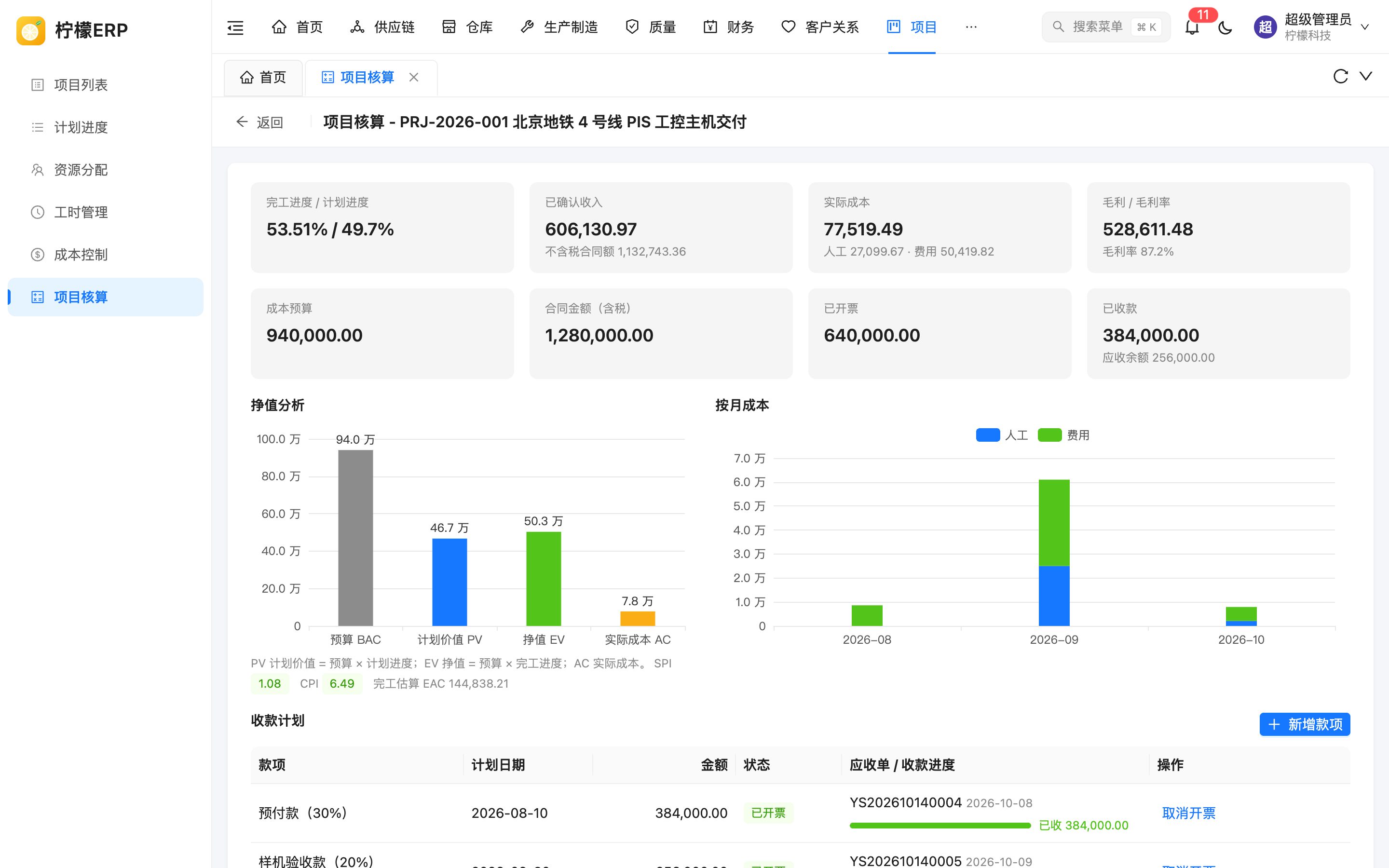Click the SPI value 1.08
The height and width of the screenshot is (868, 1389).
click(x=269, y=684)
